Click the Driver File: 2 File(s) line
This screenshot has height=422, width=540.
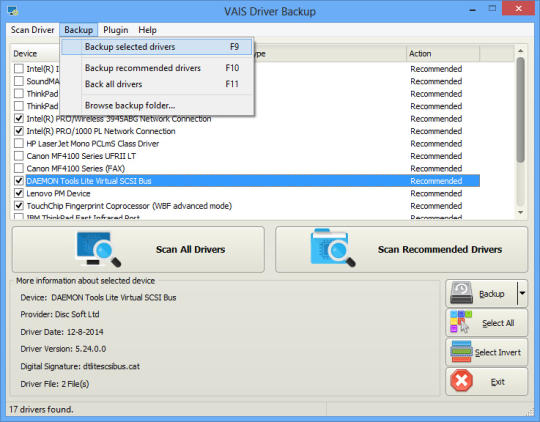point(54,383)
